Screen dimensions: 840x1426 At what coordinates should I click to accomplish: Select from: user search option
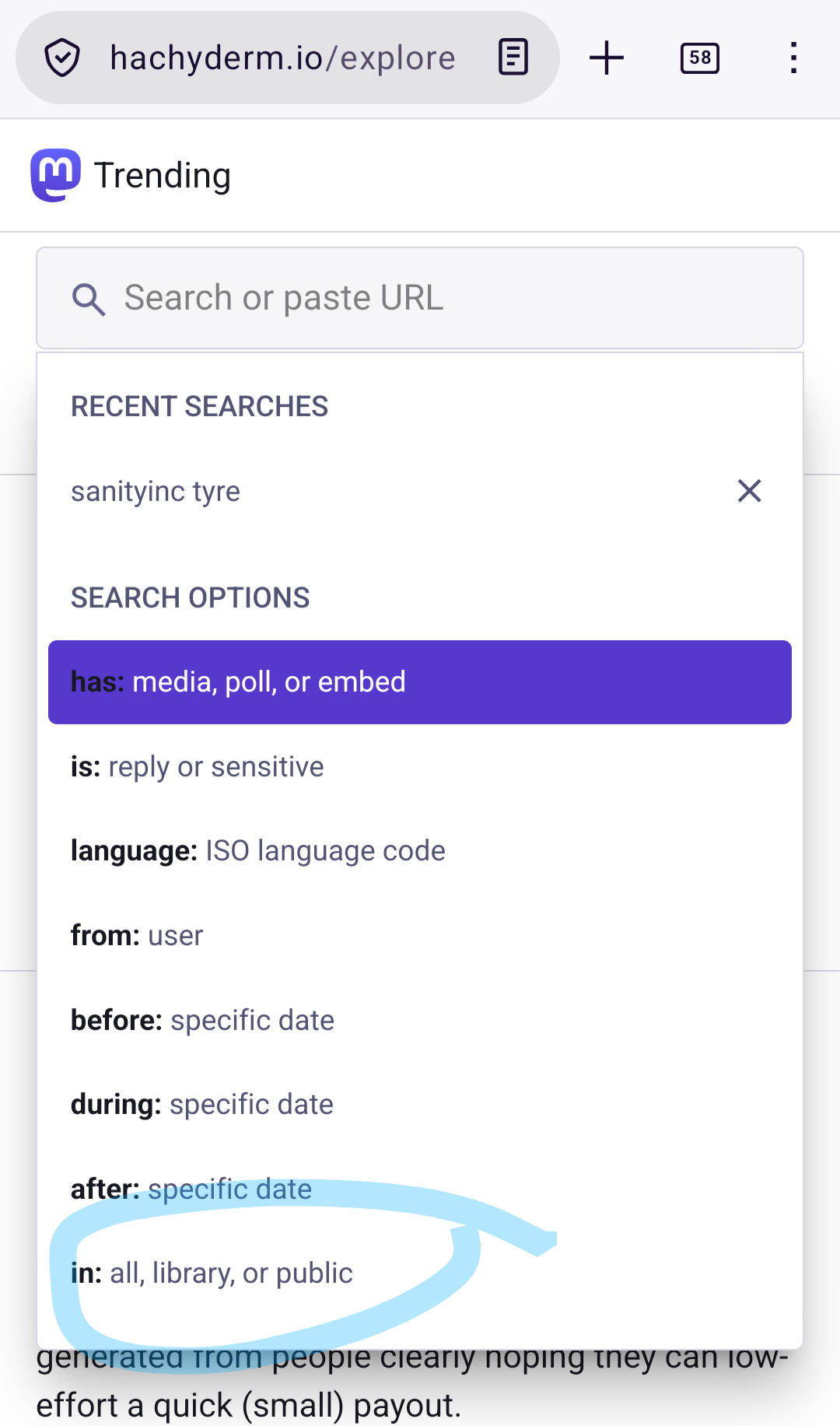(420, 936)
